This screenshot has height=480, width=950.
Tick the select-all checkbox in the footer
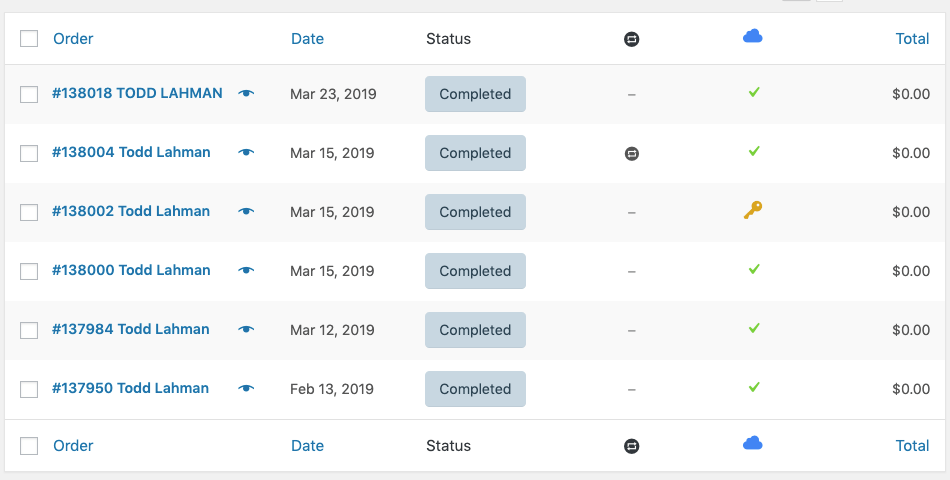pos(29,446)
